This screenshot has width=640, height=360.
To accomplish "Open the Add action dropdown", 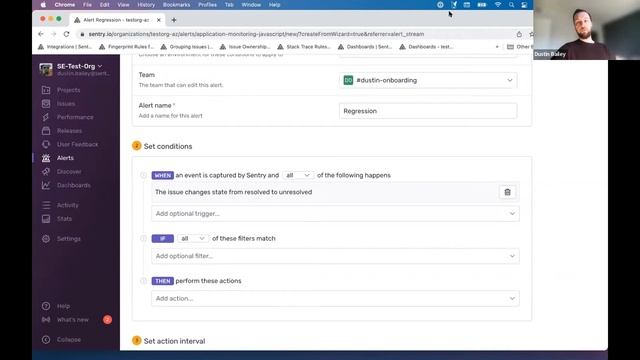I will 335,298.
